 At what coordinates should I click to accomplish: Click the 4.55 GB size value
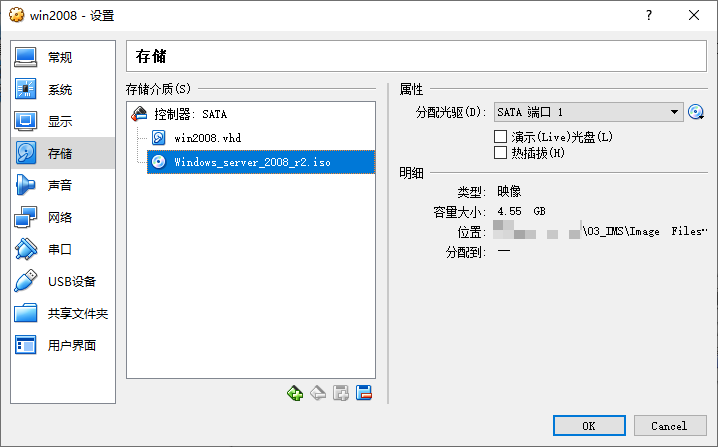pyautogui.click(x=521, y=211)
